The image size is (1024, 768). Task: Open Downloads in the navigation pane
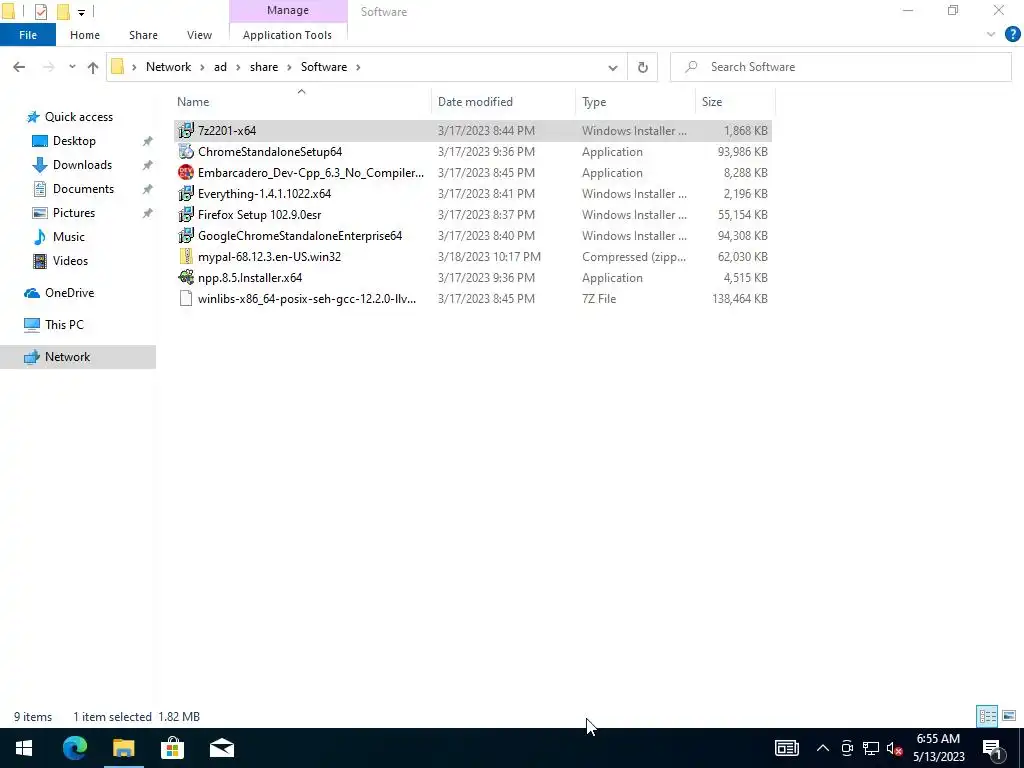82,165
